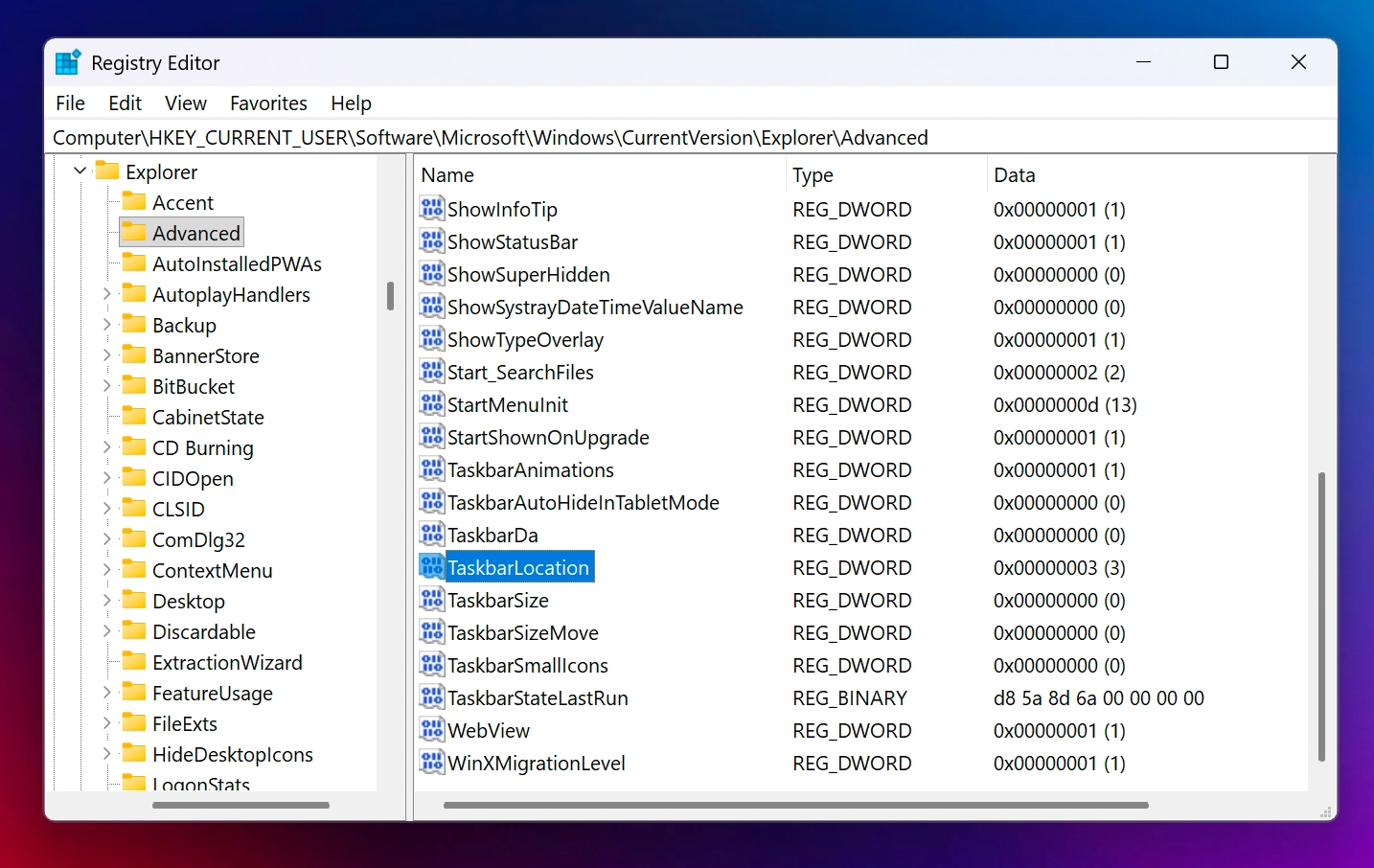
Task: Select the HideDesktopIcons key in tree
Action: pos(233,754)
